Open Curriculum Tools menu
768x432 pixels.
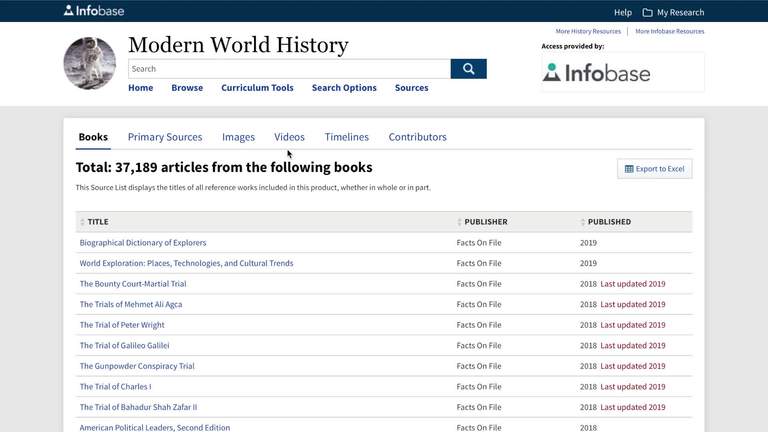pos(257,88)
